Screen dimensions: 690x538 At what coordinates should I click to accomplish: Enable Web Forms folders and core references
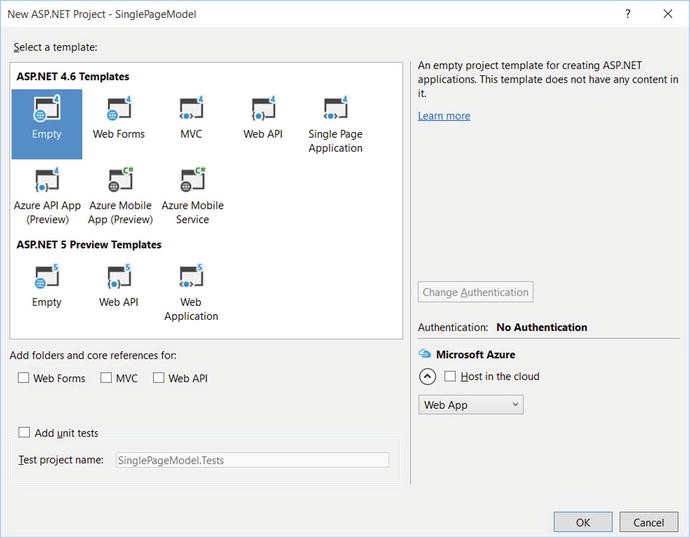[x=23, y=378]
